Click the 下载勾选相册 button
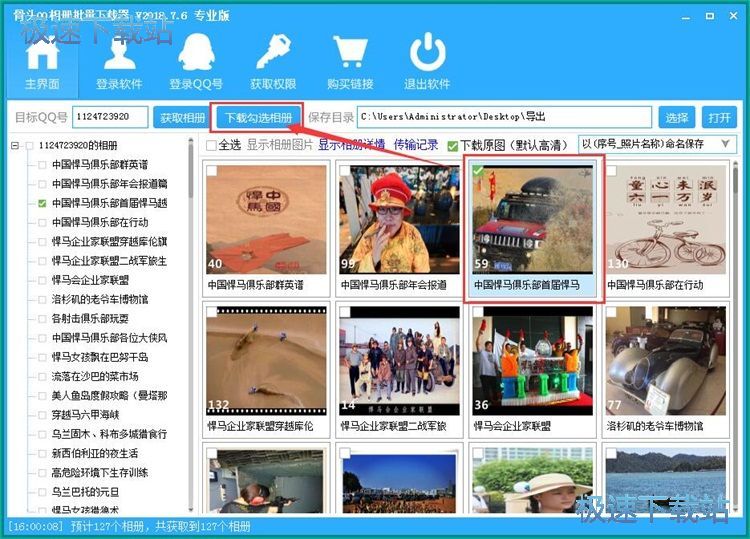 [258, 117]
